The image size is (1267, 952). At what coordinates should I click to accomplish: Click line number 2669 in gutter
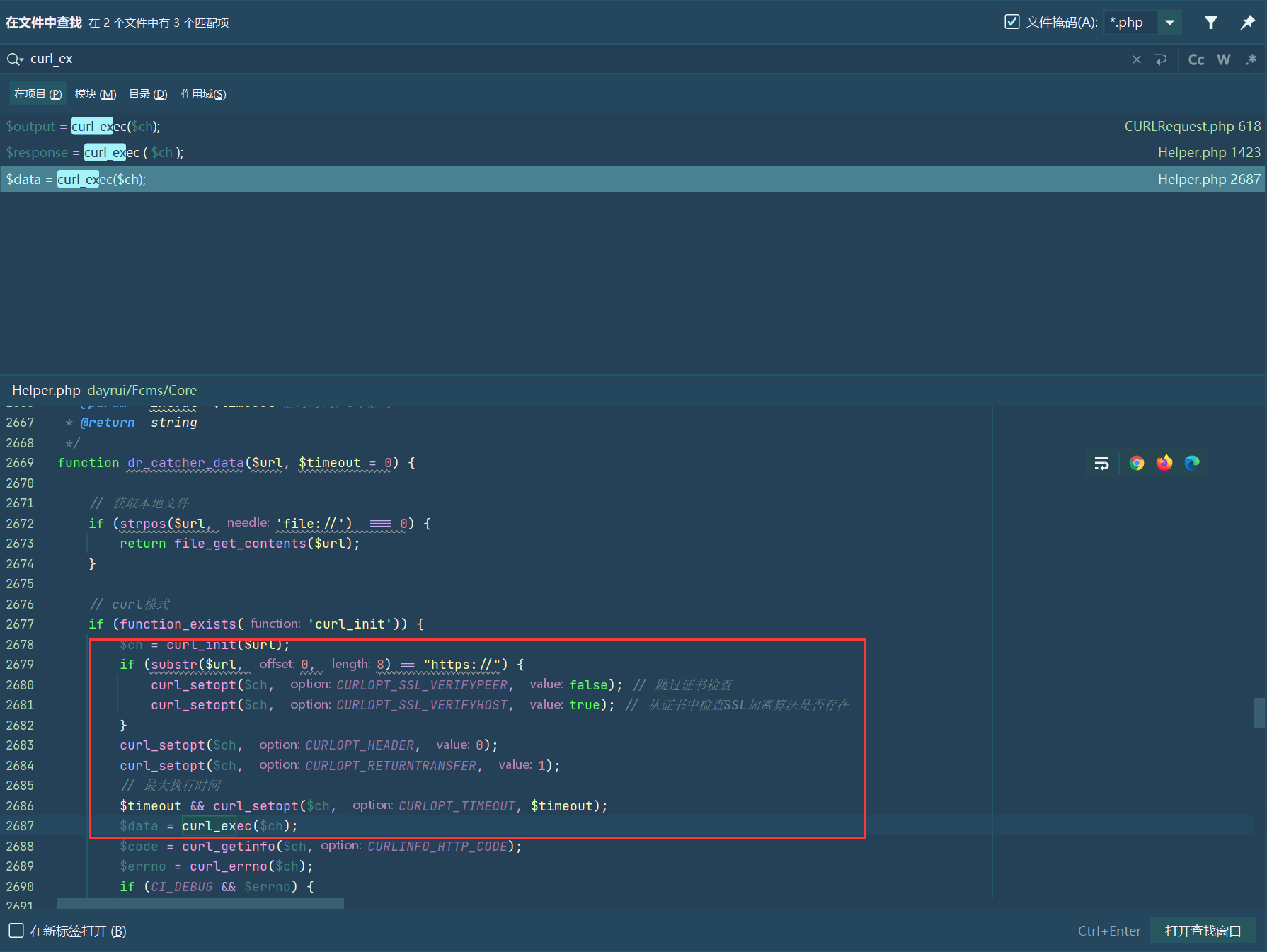click(x=20, y=462)
